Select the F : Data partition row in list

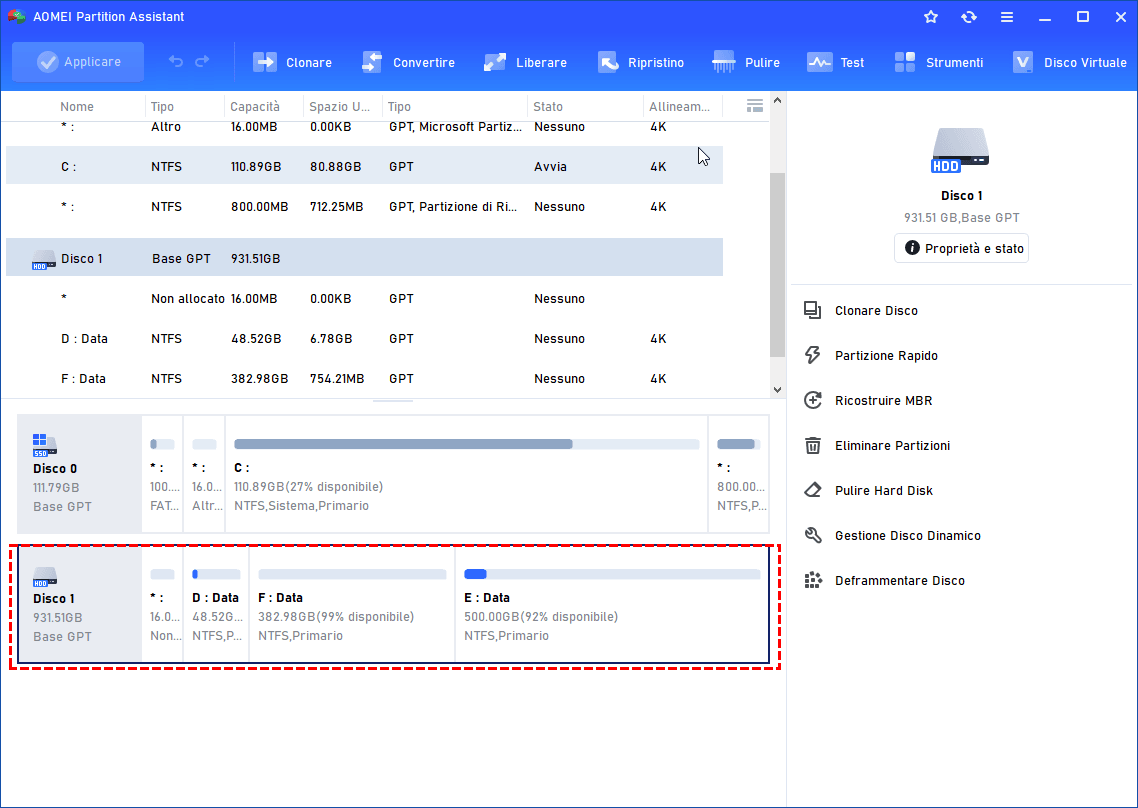pyautogui.click(x=364, y=378)
